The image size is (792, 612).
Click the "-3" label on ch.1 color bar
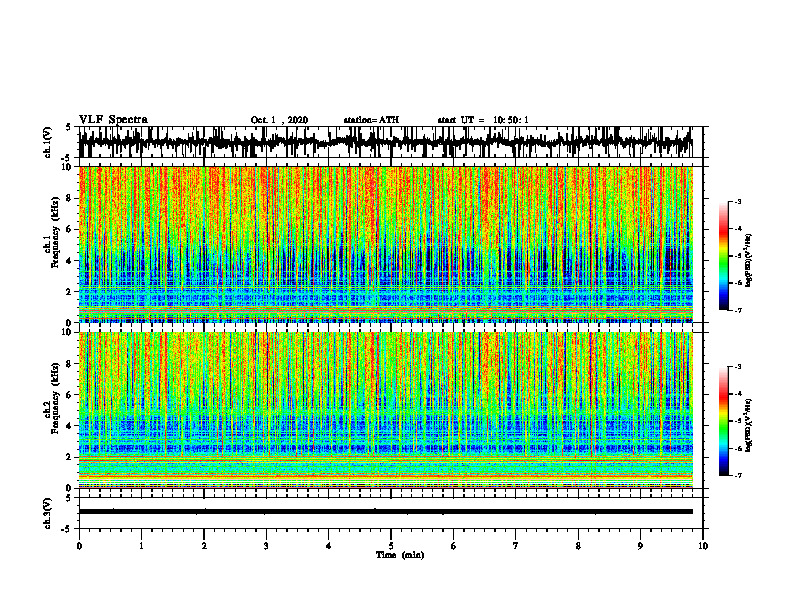click(x=738, y=202)
